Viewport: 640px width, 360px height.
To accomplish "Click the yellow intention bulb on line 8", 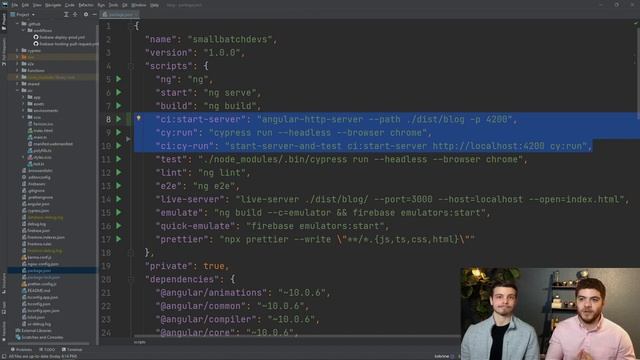I will point(139,118).
